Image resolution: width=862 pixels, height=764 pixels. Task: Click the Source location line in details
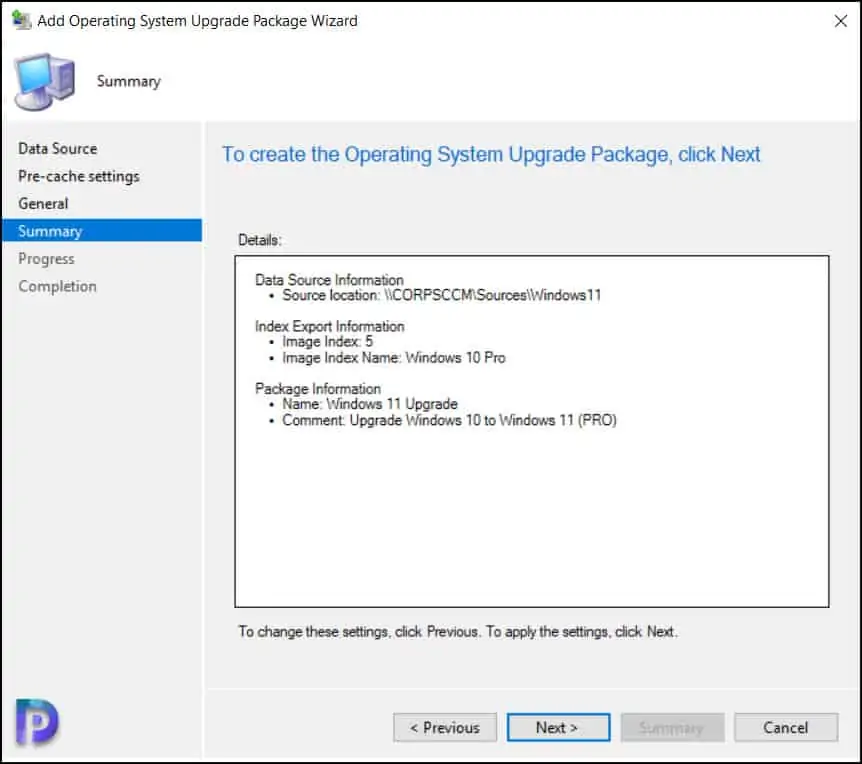click(442, 295)
